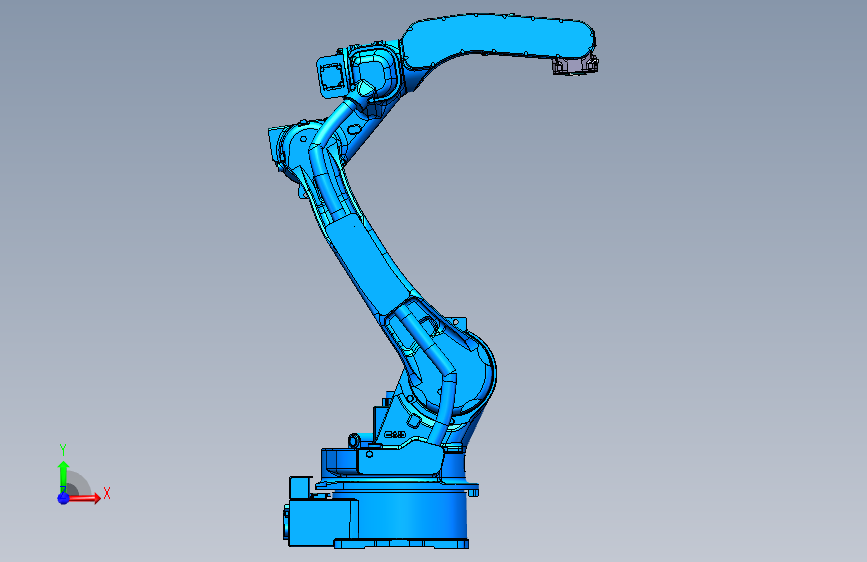The width and height of the screenshot is (867, 562).
Task: Select the lifting eye ring on the base
Action: [354, 441]
